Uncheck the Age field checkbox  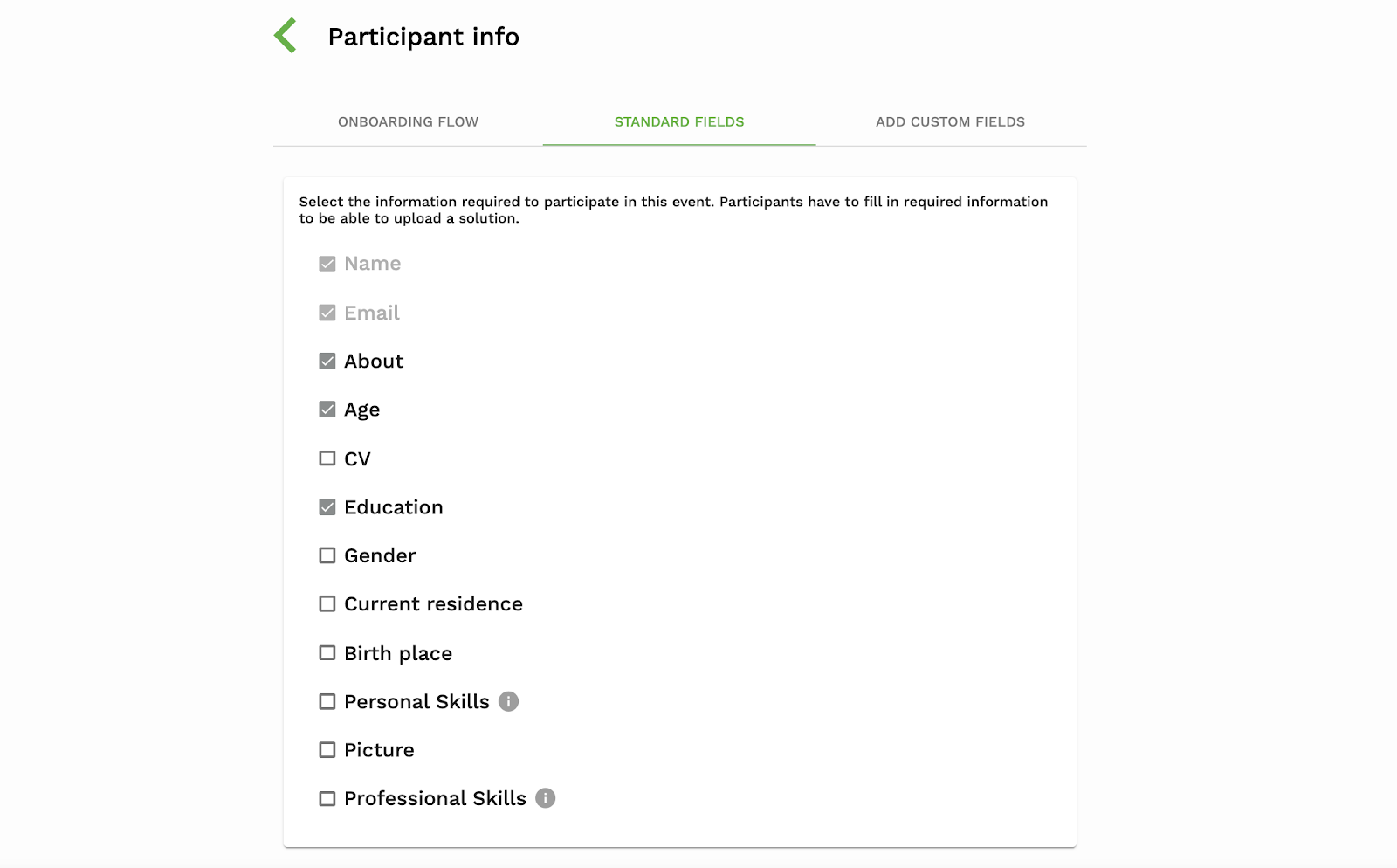(327, 410)
